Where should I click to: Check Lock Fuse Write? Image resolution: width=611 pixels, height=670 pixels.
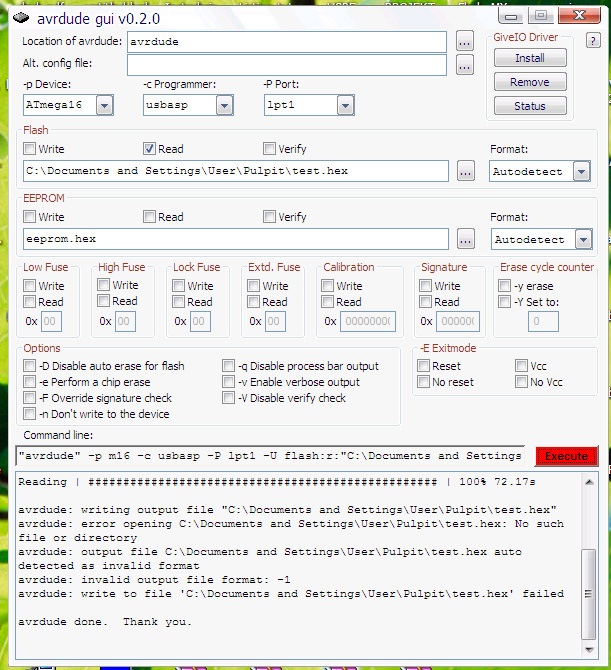click(x=178, y=285)
